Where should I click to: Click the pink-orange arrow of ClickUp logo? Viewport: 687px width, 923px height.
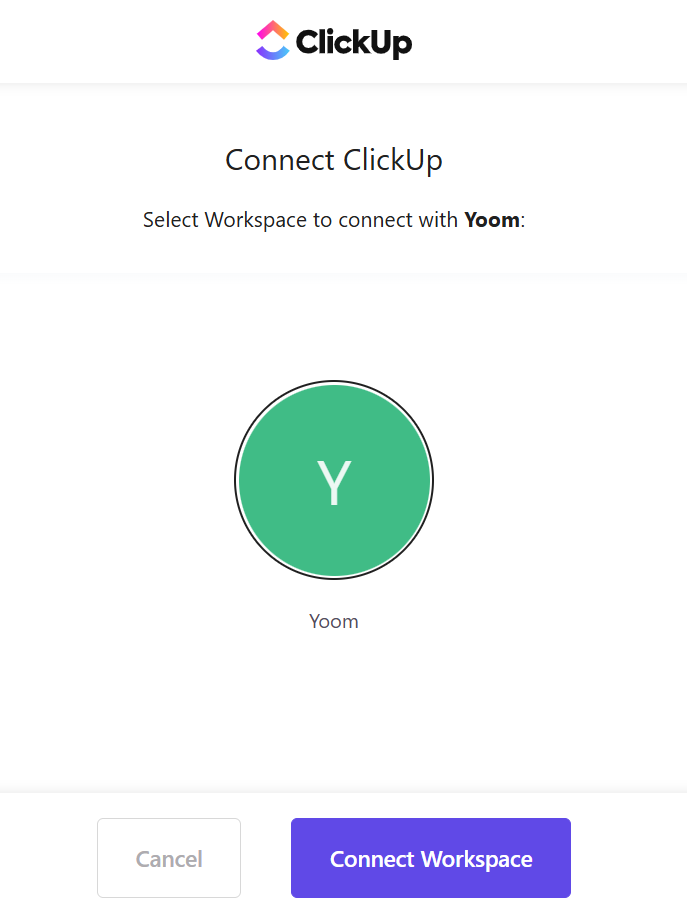click(x=273, y=29)
